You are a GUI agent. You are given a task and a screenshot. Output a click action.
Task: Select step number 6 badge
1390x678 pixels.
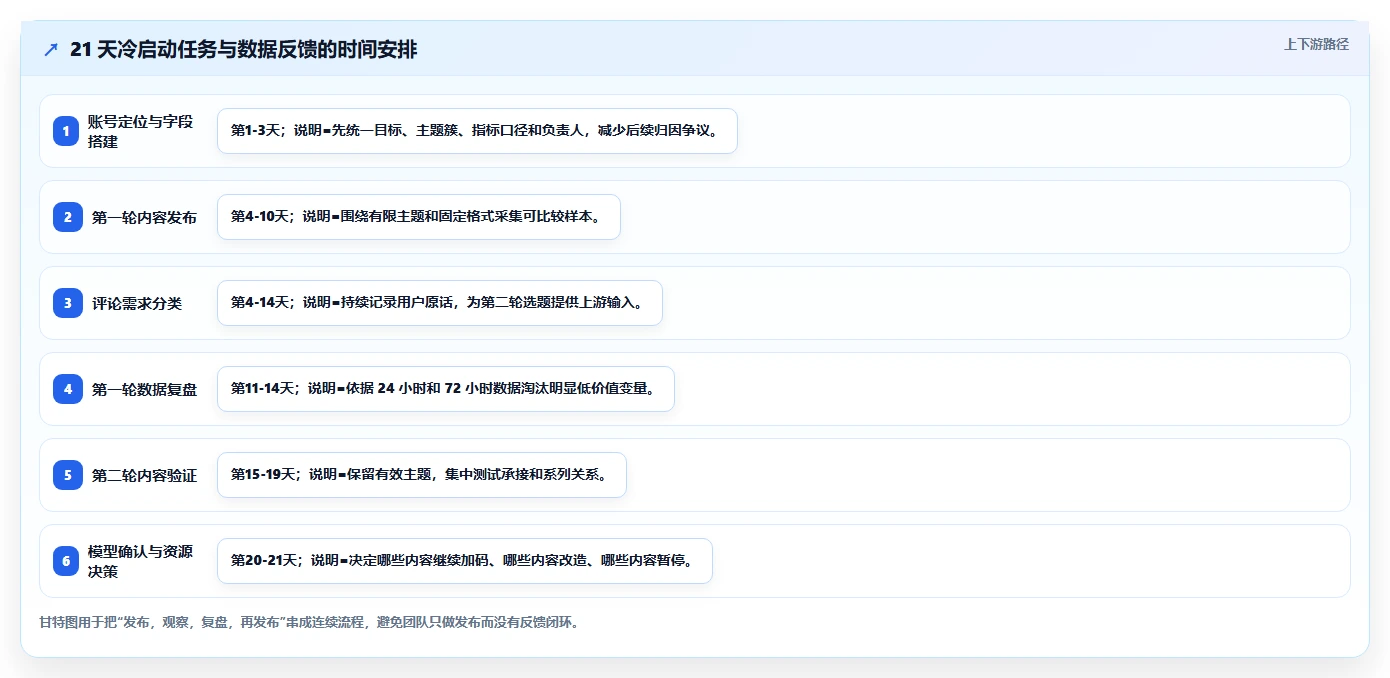coord(66,561)
